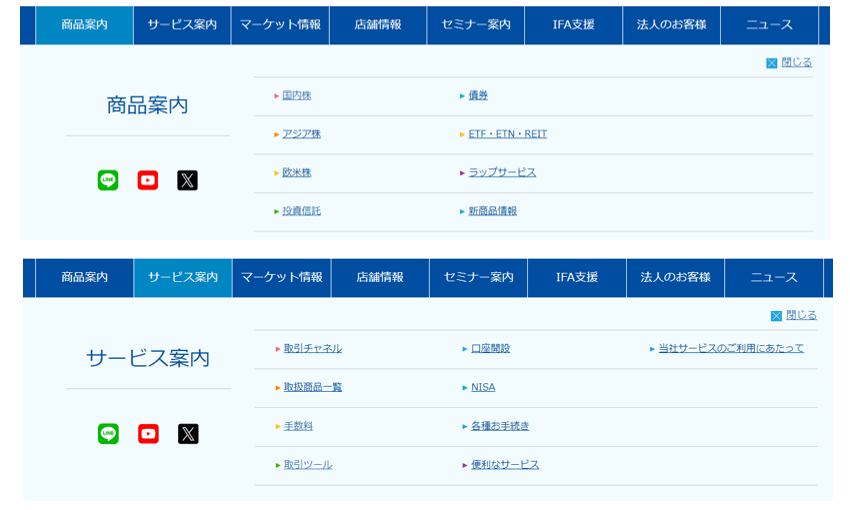This screenshot has width=850, height=510.
Task: Open the 各種お手続き link
Action: pos(500,427)
